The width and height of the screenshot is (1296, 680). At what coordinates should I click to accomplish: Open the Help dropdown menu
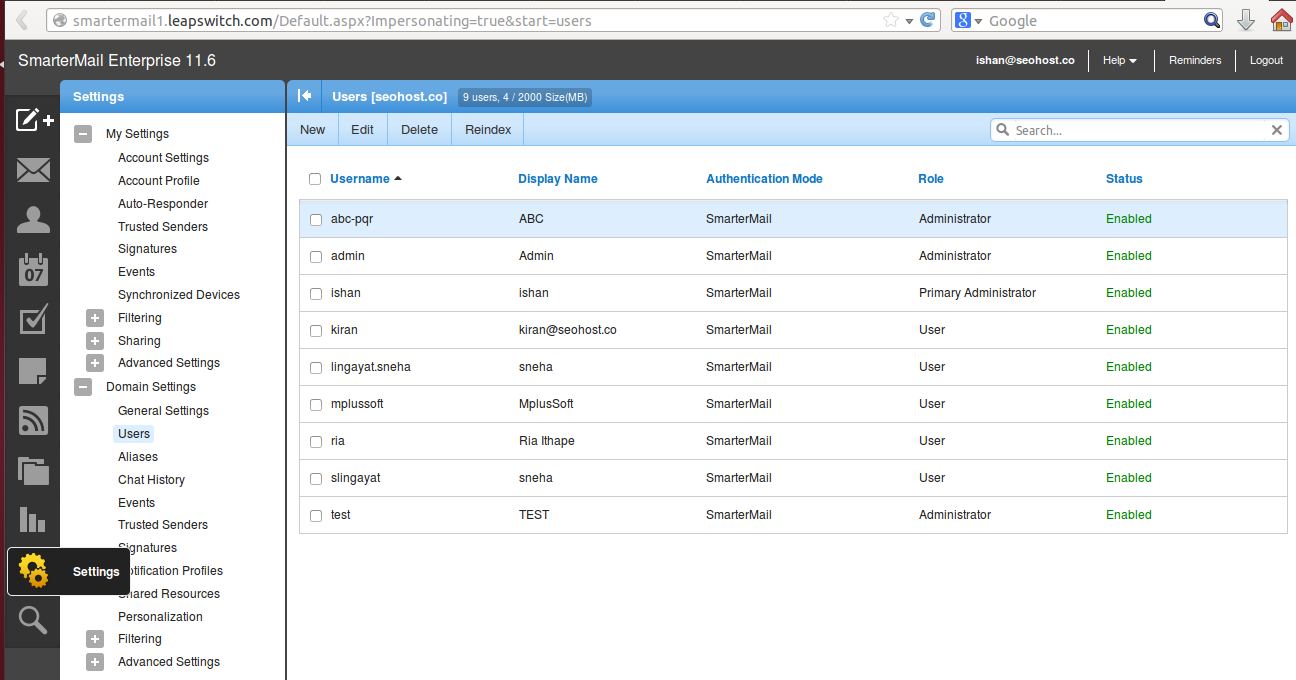coord(1120,60)
